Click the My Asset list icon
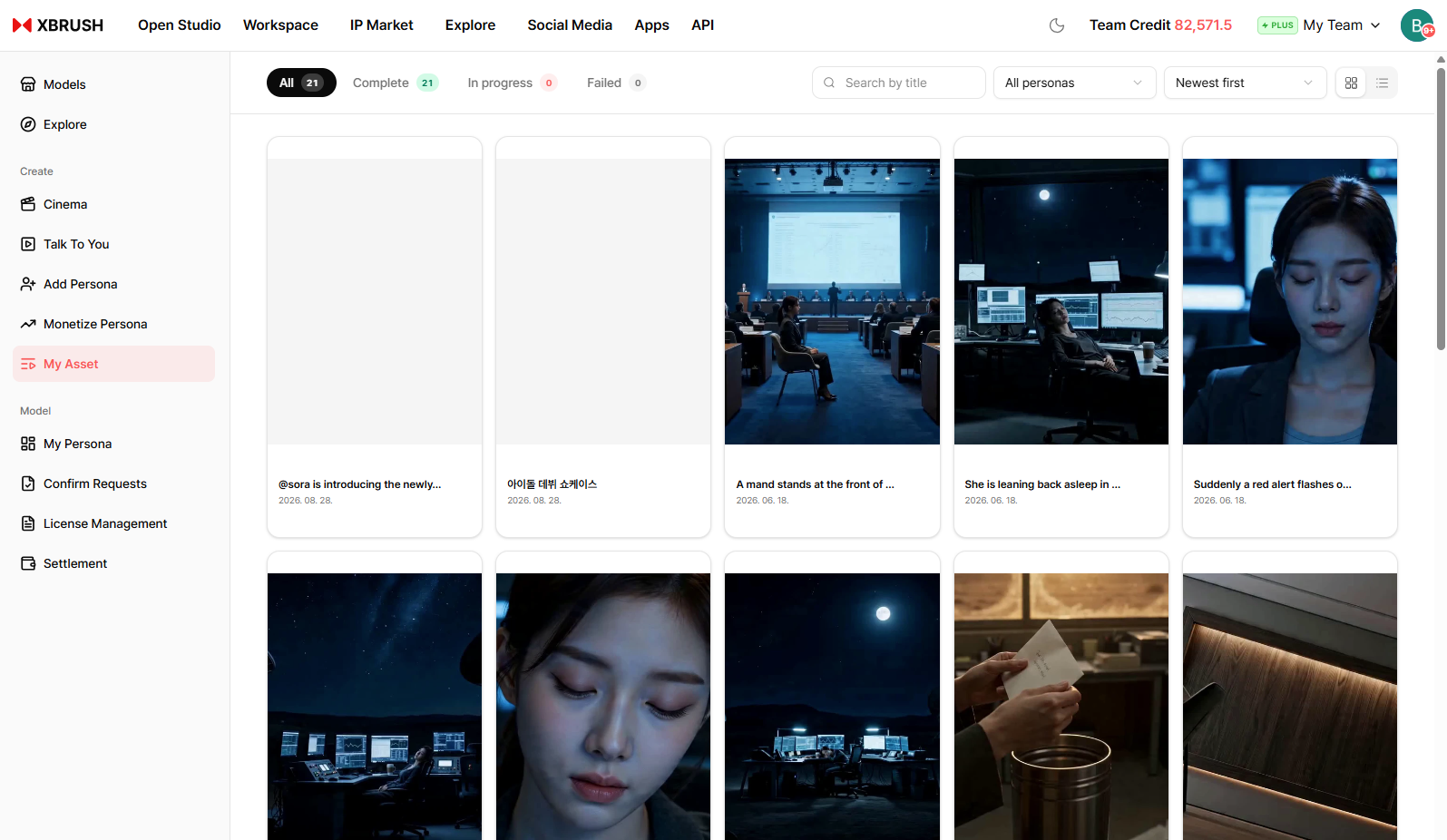Screen dimensions: 1447x840 pos(28,364)
